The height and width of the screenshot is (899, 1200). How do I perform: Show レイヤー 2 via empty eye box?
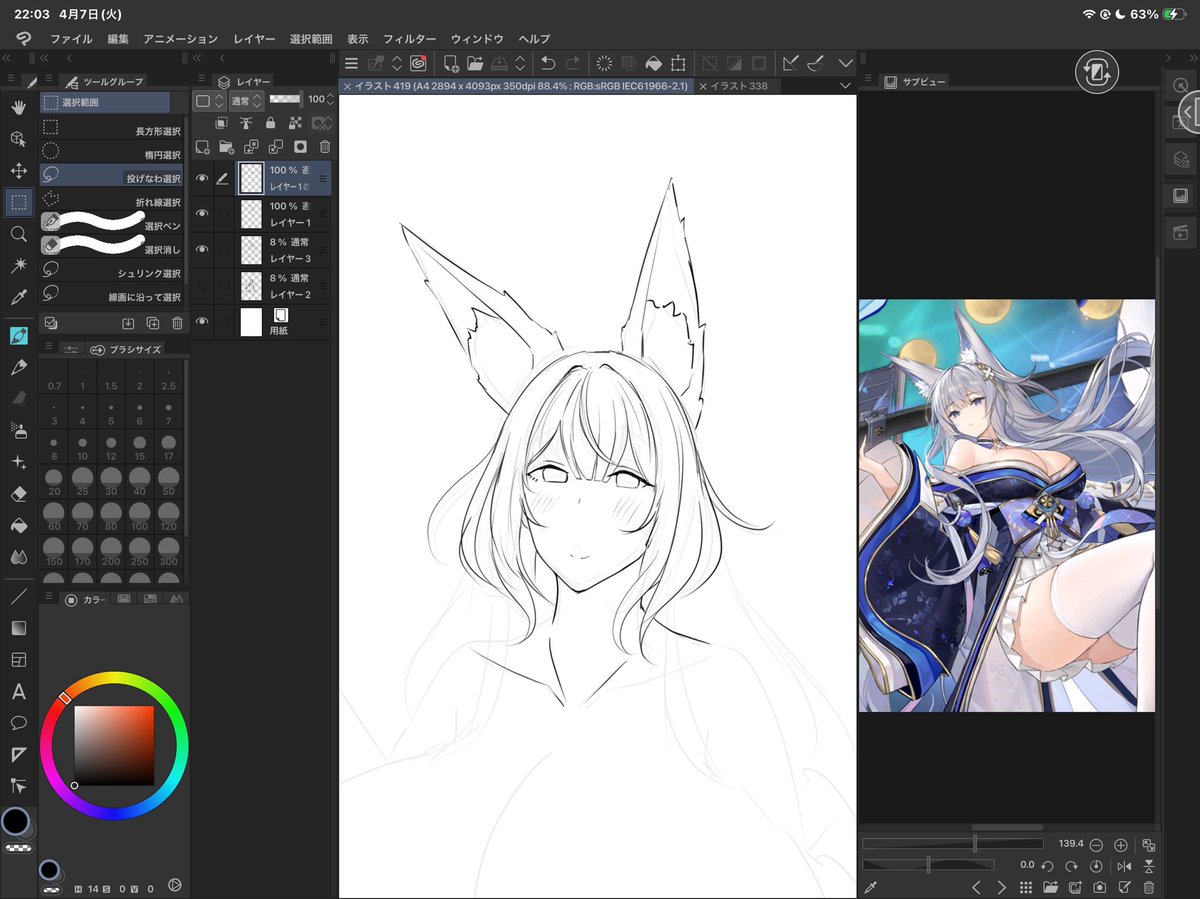[203, 285]
